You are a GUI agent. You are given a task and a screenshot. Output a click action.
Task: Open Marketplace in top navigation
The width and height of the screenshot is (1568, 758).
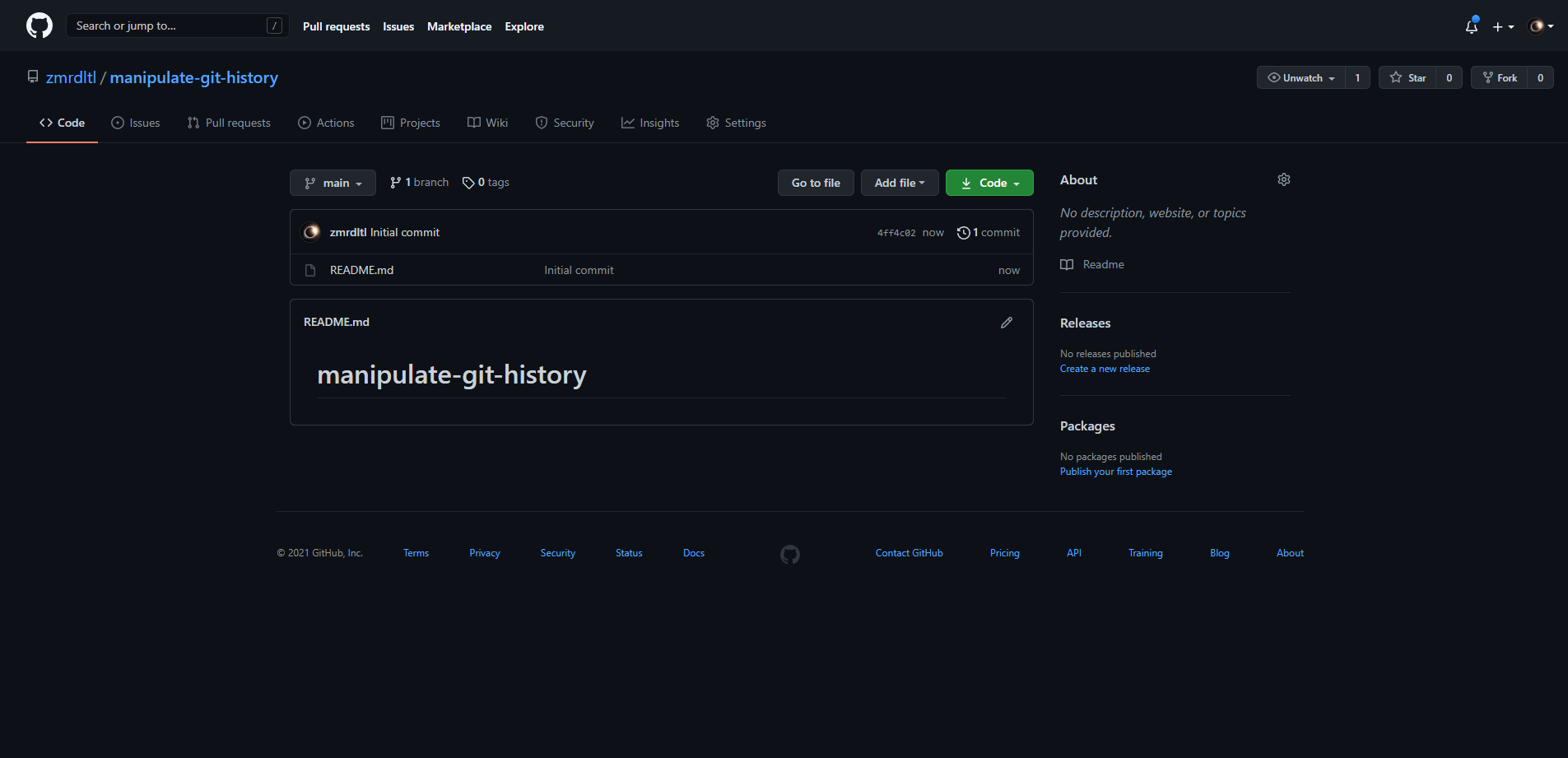pyautogui.click(x=459, y=26)
